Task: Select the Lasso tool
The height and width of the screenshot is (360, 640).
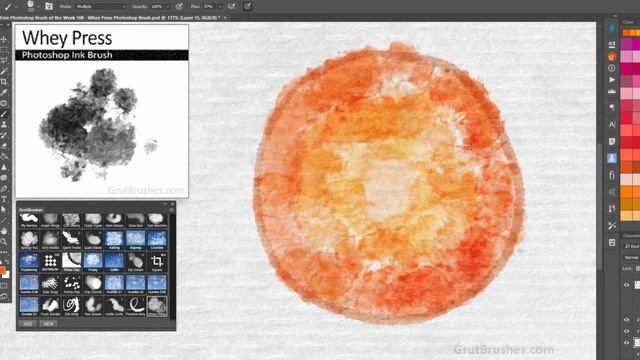Action: click(x=4, y=60)
